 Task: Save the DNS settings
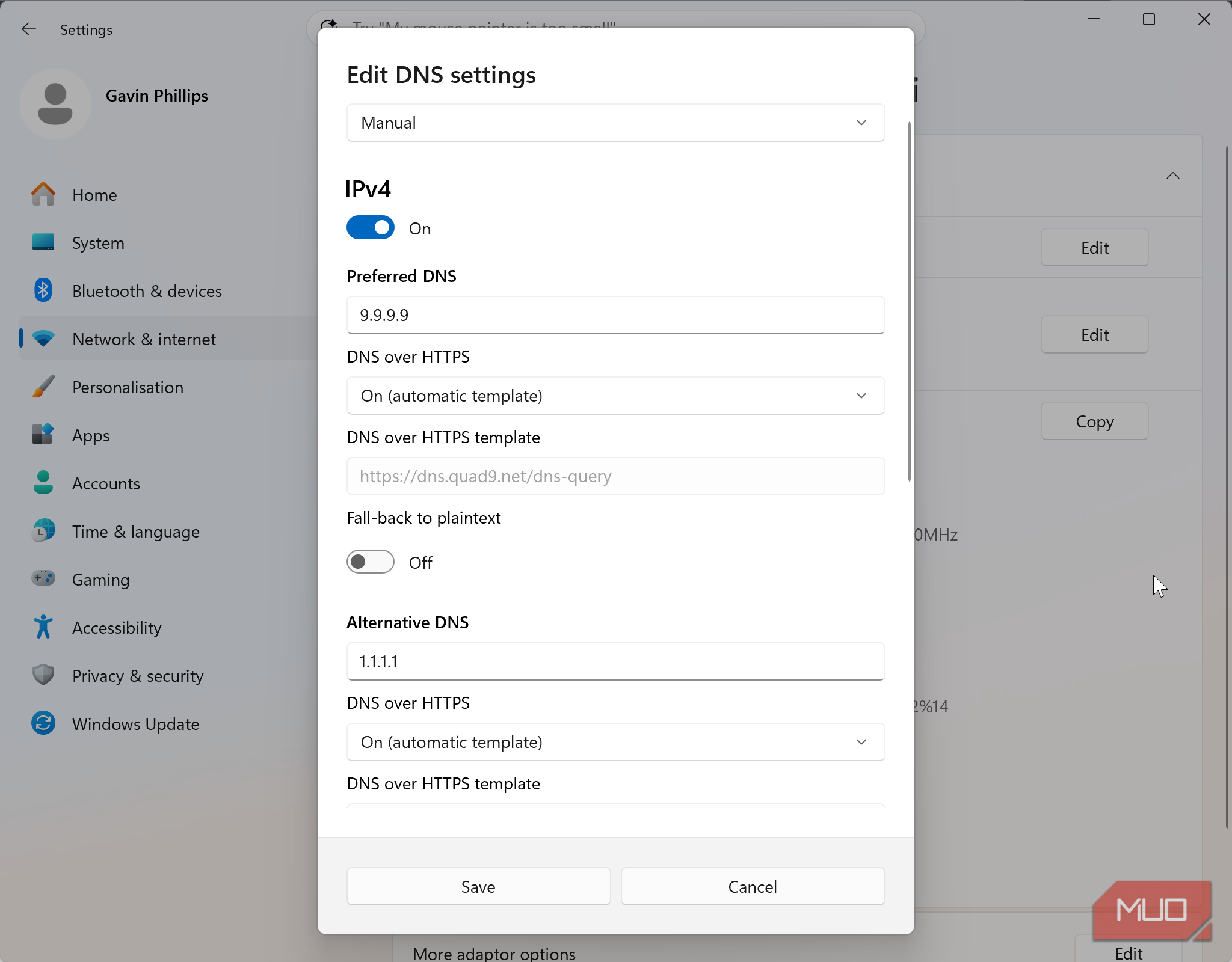[x=478, y=886]
